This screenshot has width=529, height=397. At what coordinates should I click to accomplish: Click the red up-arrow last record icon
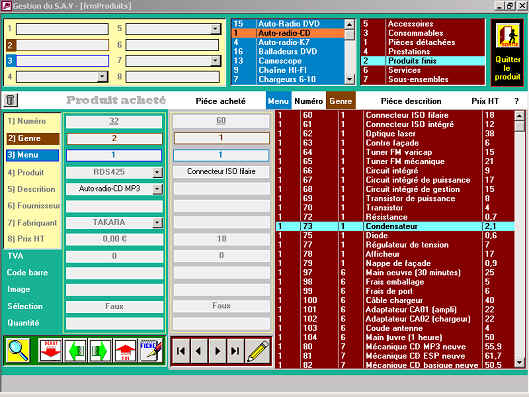click(125, 351)
